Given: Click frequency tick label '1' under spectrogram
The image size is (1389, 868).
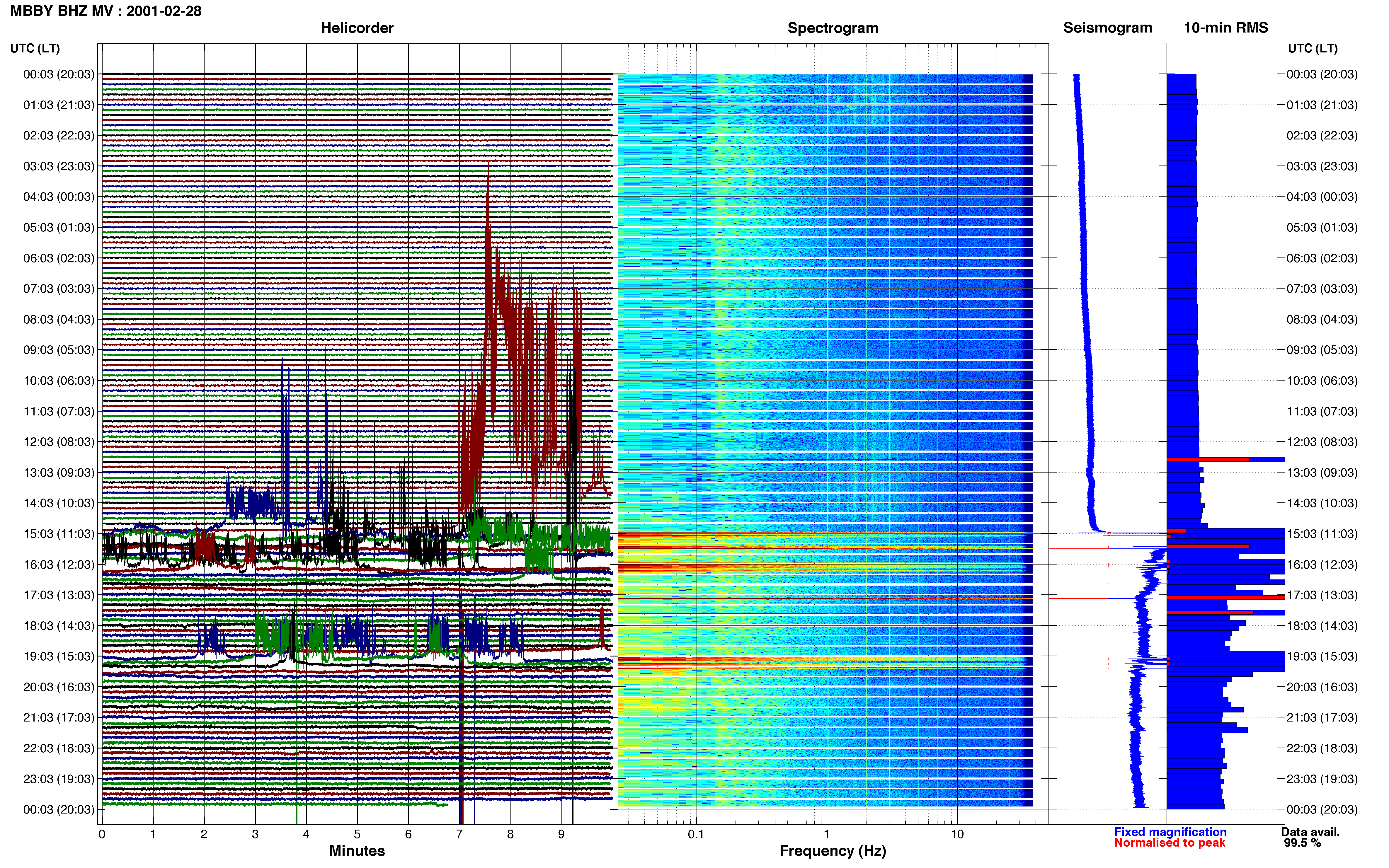Looking at the screenshot, I should [826, 834].
